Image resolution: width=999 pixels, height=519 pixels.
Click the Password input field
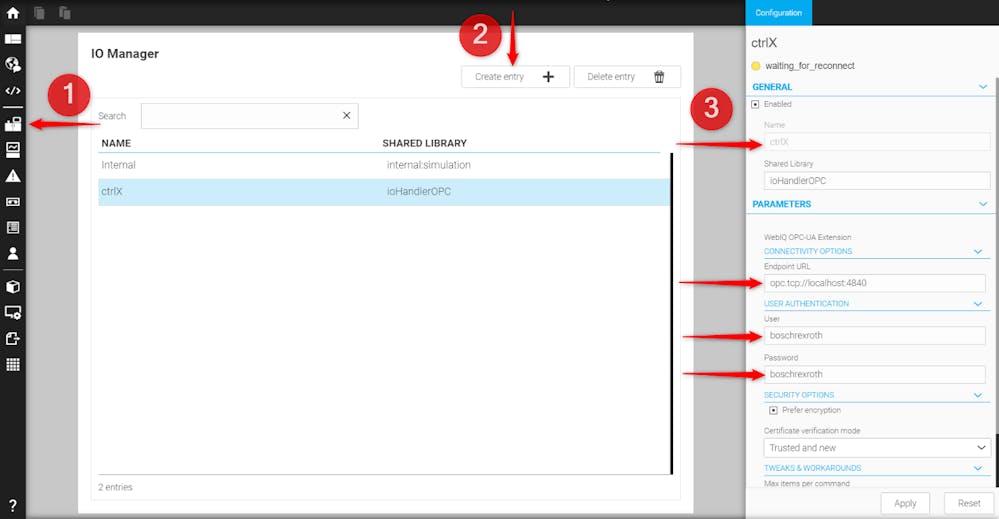[874, 374]
